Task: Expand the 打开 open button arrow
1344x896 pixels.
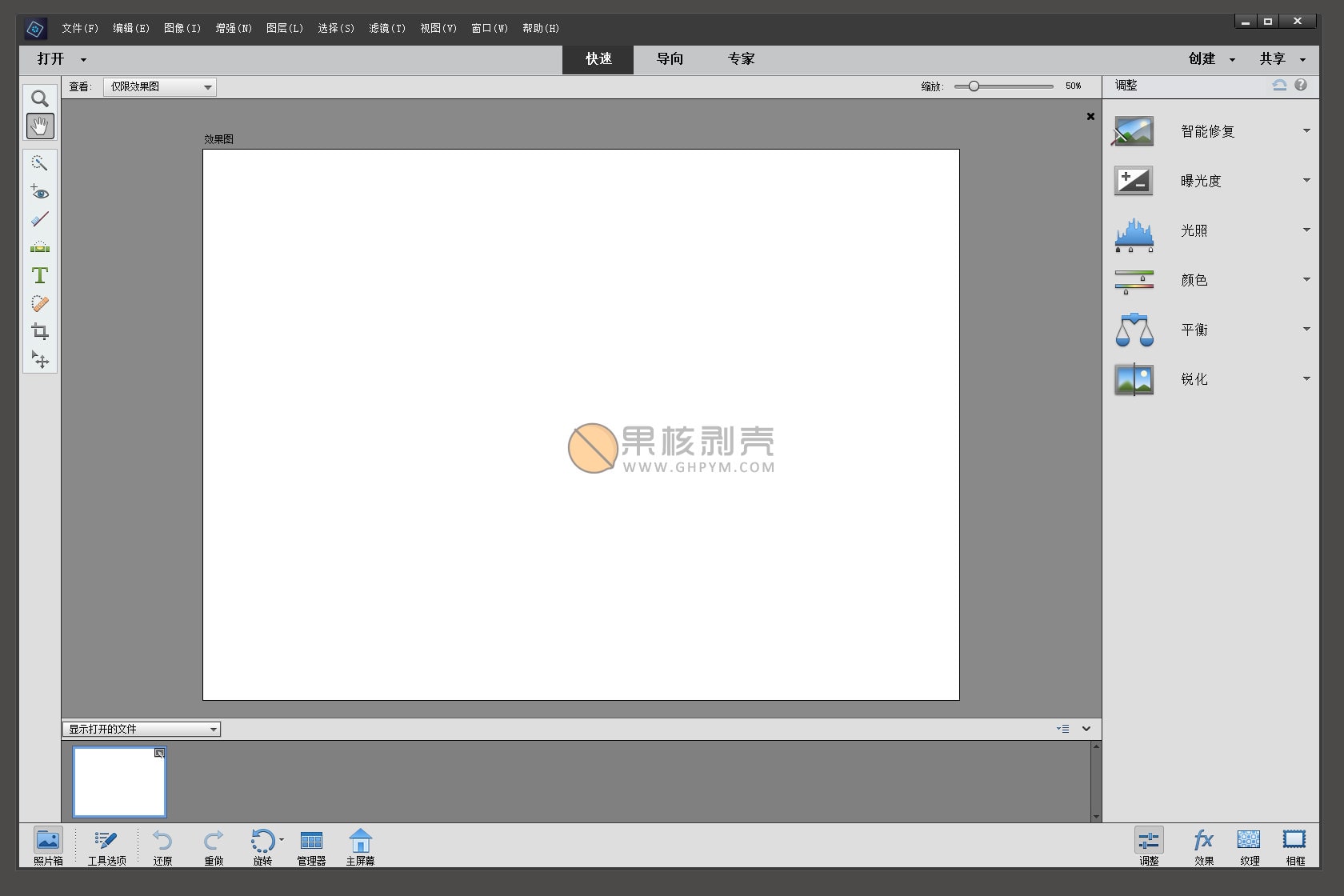Action: coord(83,60)
